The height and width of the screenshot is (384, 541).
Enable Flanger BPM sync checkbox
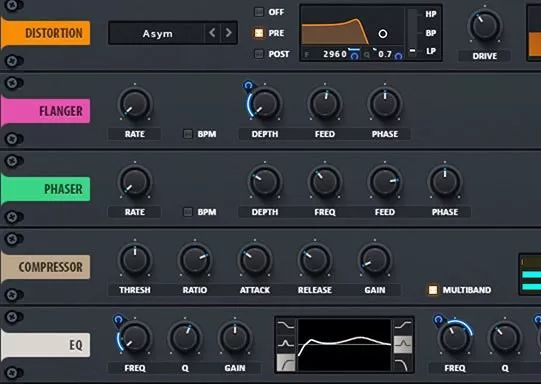pyautogui.click(x=188, y=134)
